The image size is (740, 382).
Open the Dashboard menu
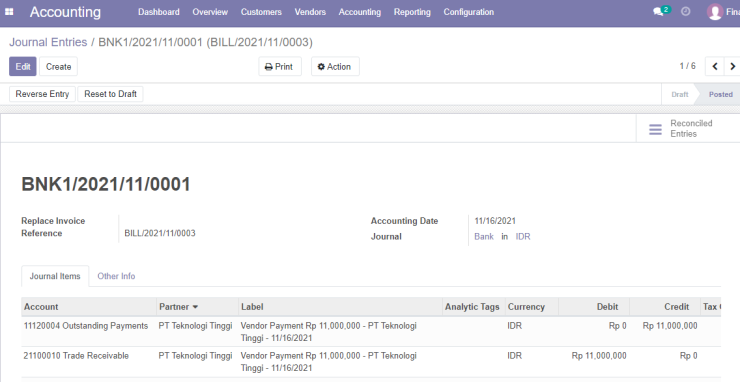(159, 12)
